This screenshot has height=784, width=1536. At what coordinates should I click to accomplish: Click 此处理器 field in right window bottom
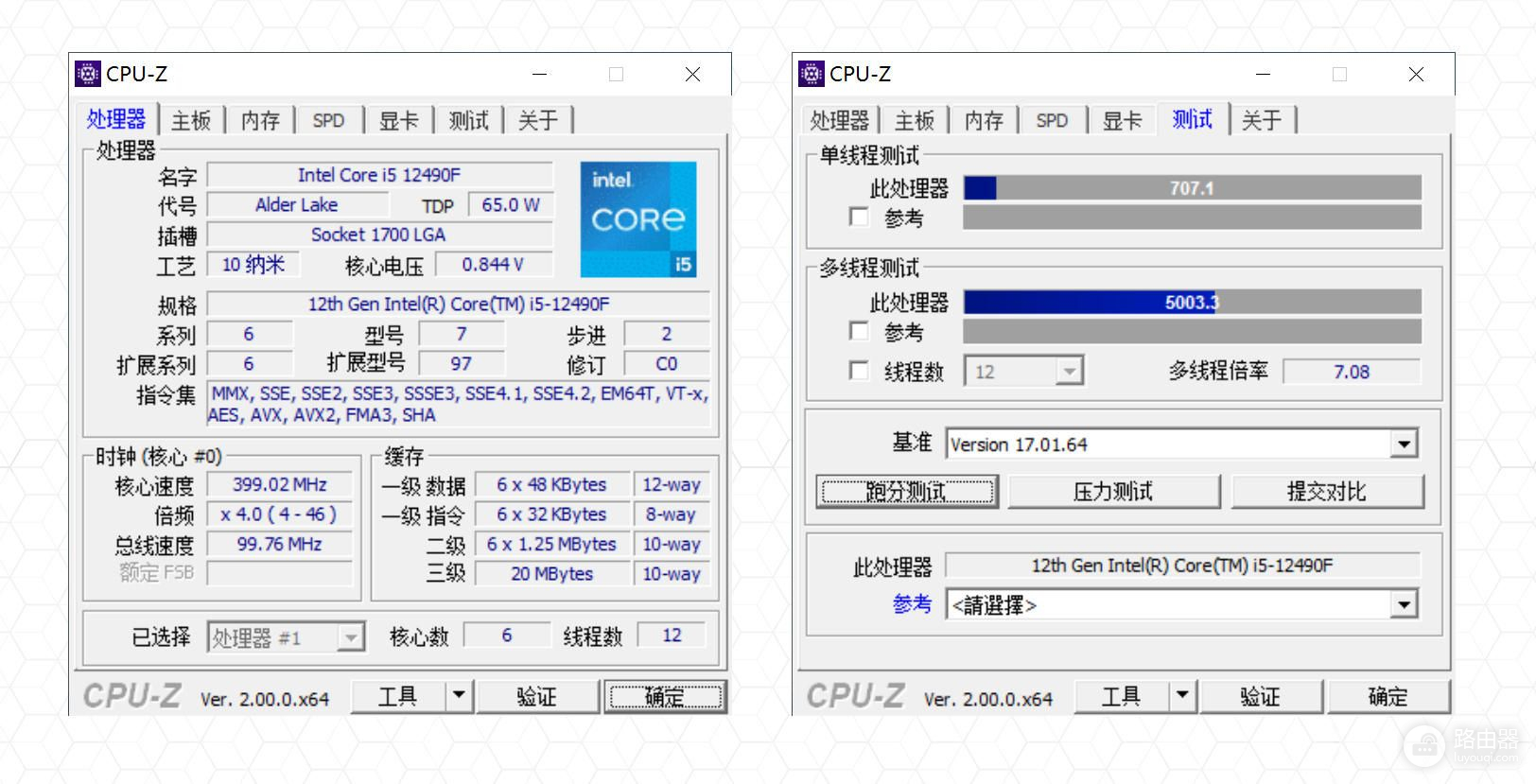pos(1182,566)
